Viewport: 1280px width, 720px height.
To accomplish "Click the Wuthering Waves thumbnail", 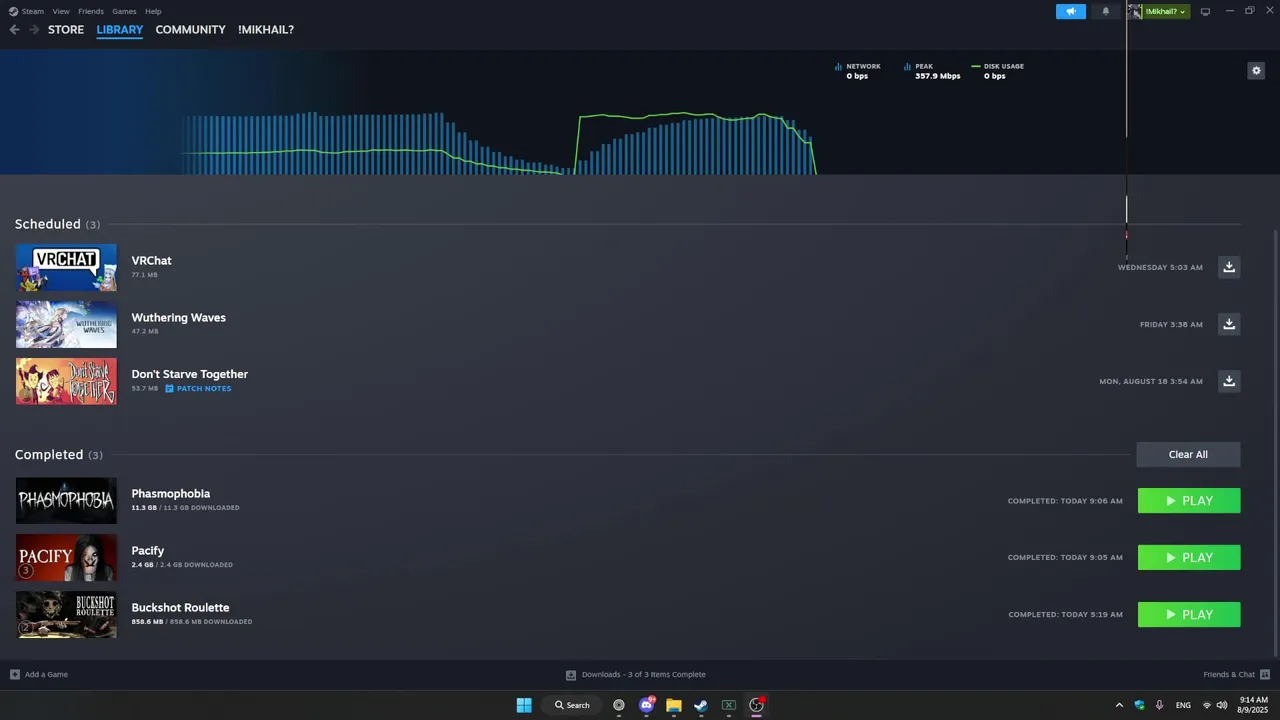I will click(x=66, y=324).
